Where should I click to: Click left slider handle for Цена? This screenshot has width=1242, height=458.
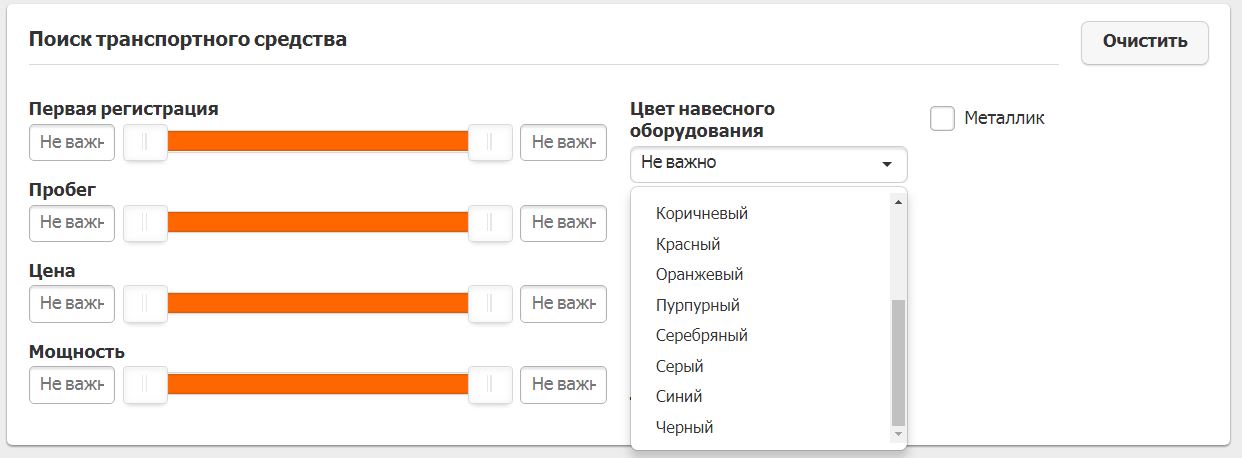point(145,304)
